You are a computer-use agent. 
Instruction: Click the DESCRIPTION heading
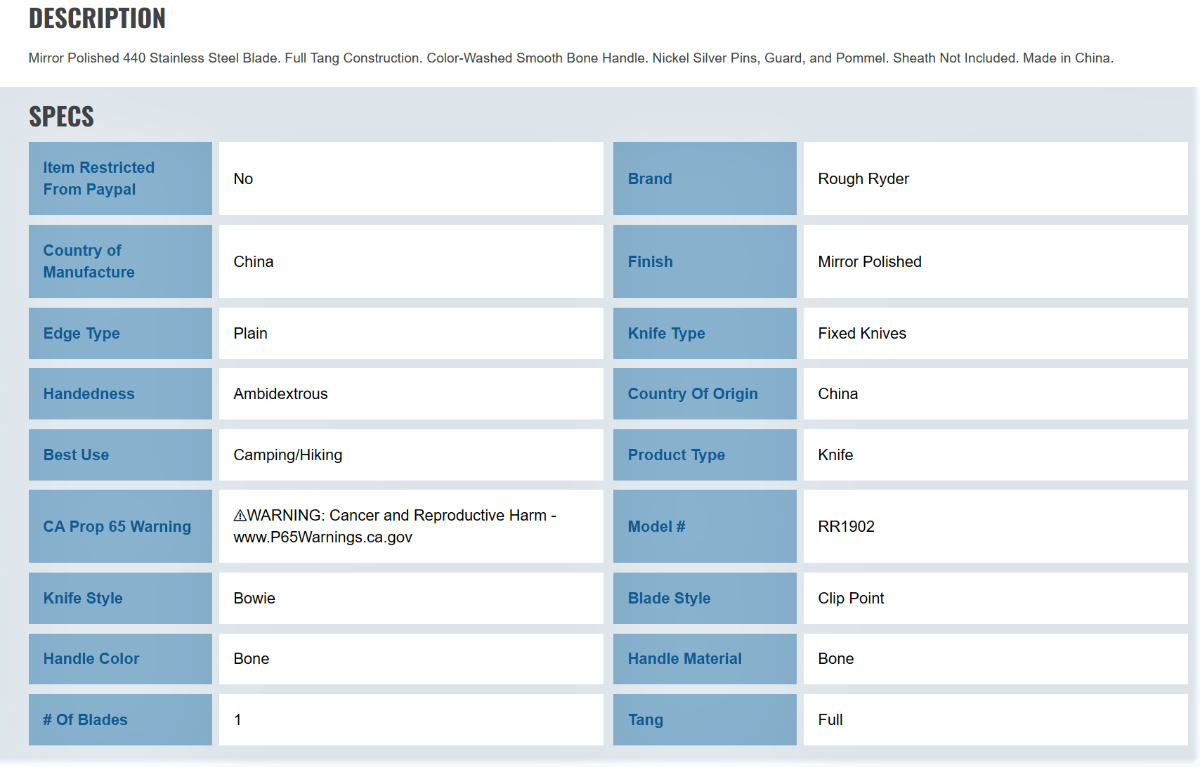pyautogui.click(x=97, y=18)
